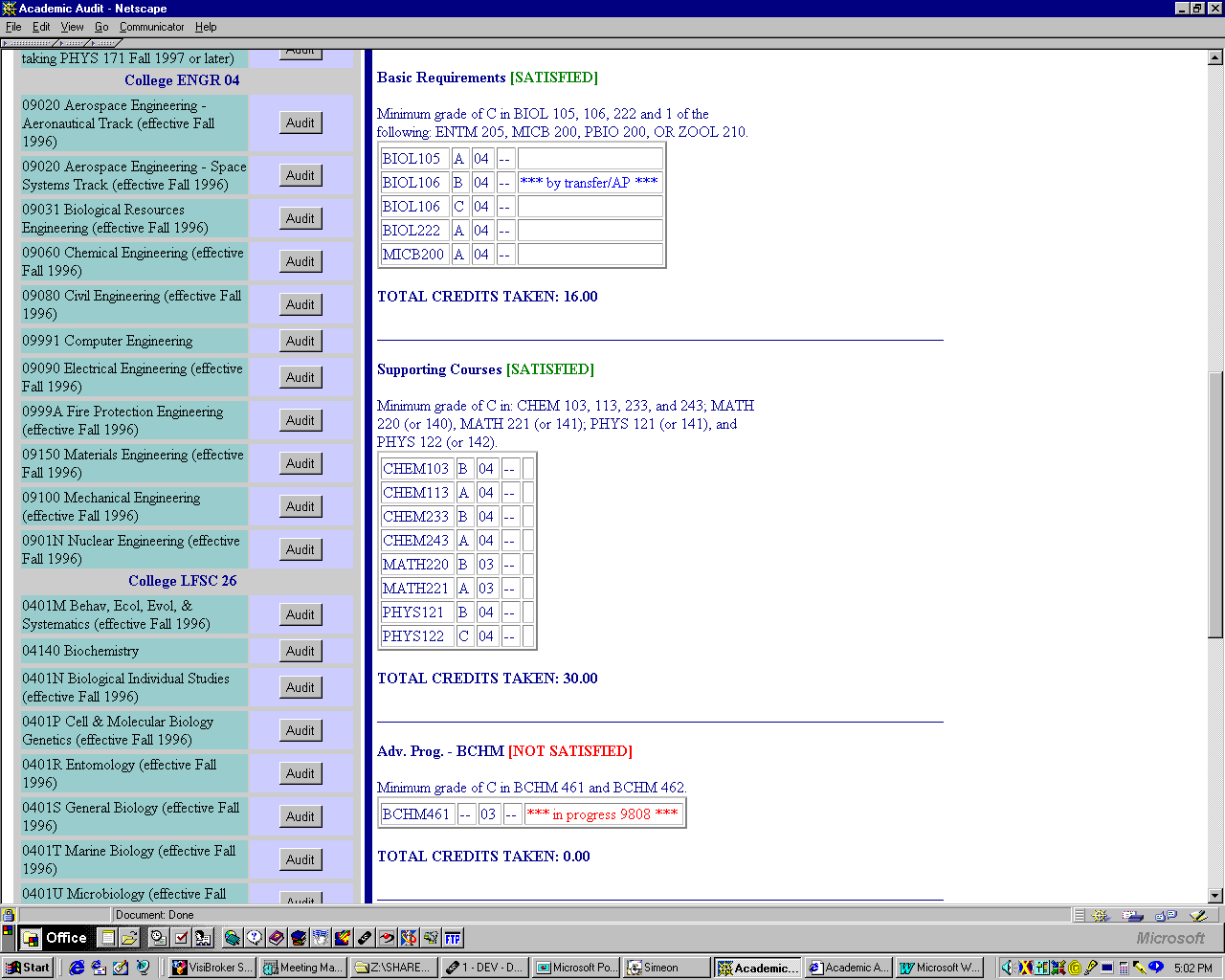Launch Internet Explorer from quick launch
Viewport: 1225px width, 980px height.
tap(77, 968)
